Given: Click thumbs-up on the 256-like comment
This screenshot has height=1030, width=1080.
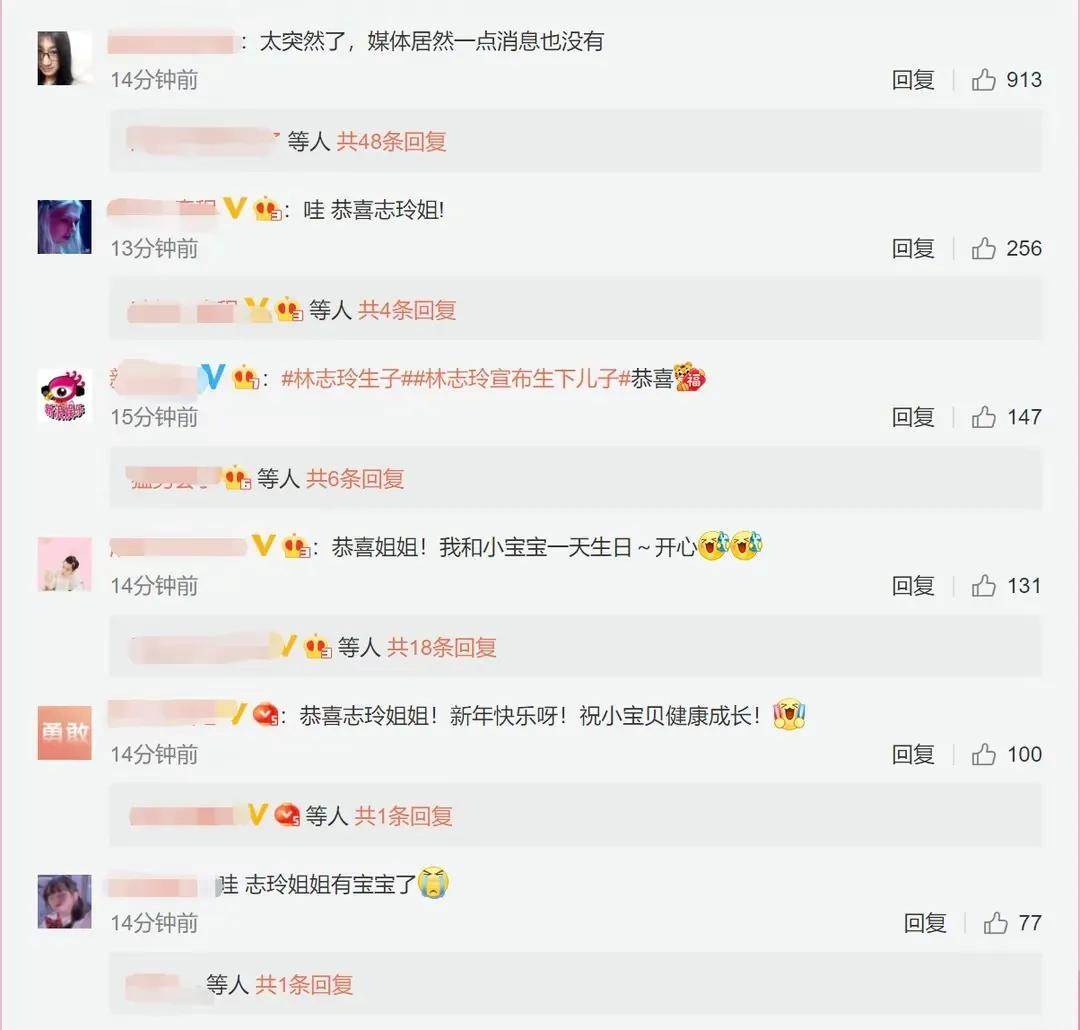Looking at the screenshot, I should pyautogui.click(x=983, y=248).
